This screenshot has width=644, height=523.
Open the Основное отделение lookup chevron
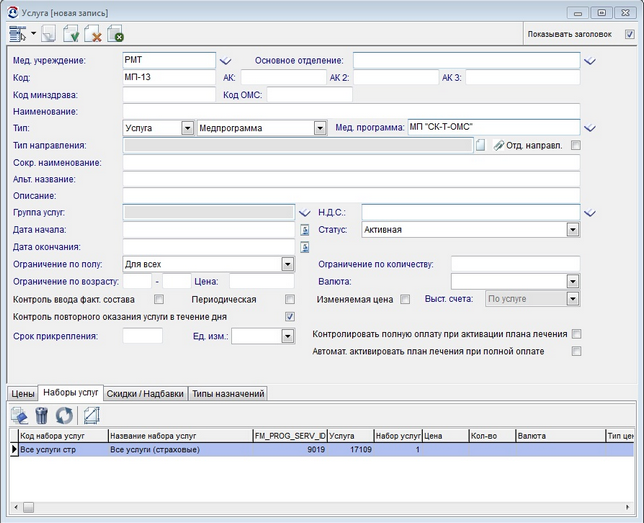(590, 61)
